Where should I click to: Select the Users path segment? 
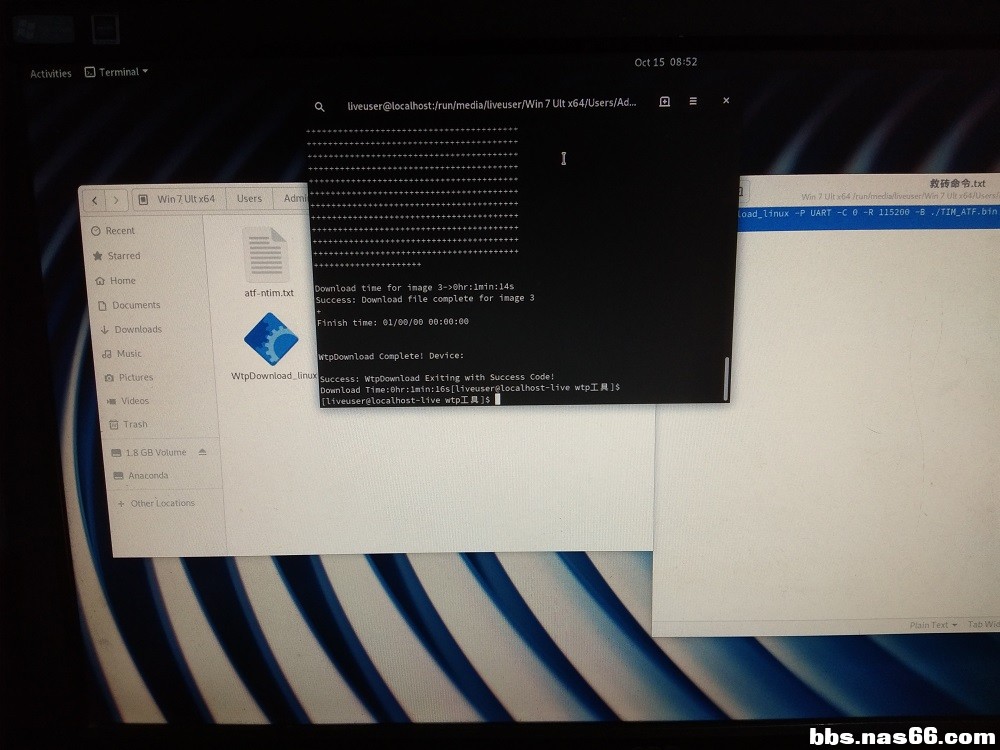(249, 198)
